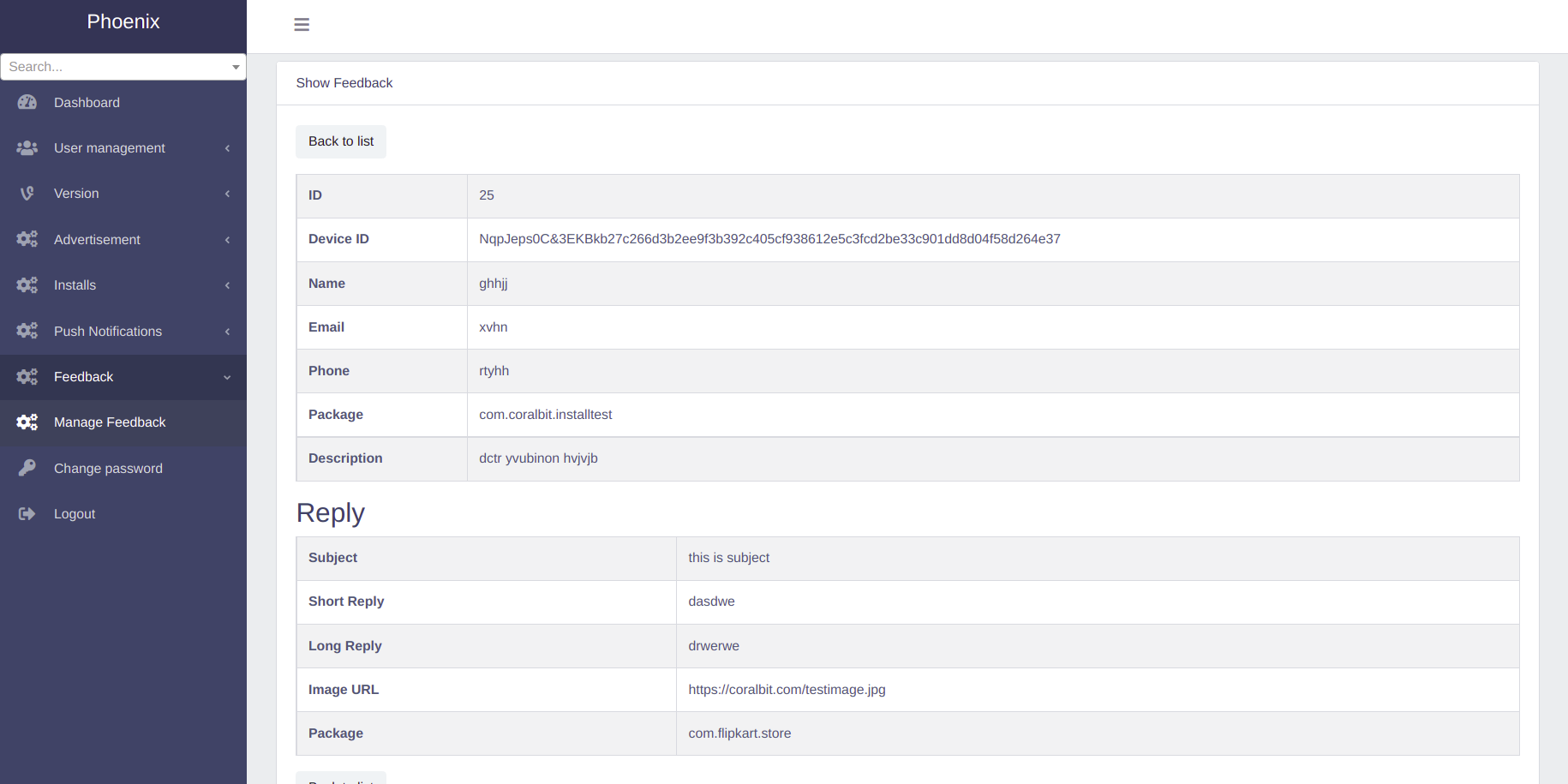1568x784 pixels.
Task: Click the Installs gears icon
Action: pyautogui.click(x=27, y=285)
